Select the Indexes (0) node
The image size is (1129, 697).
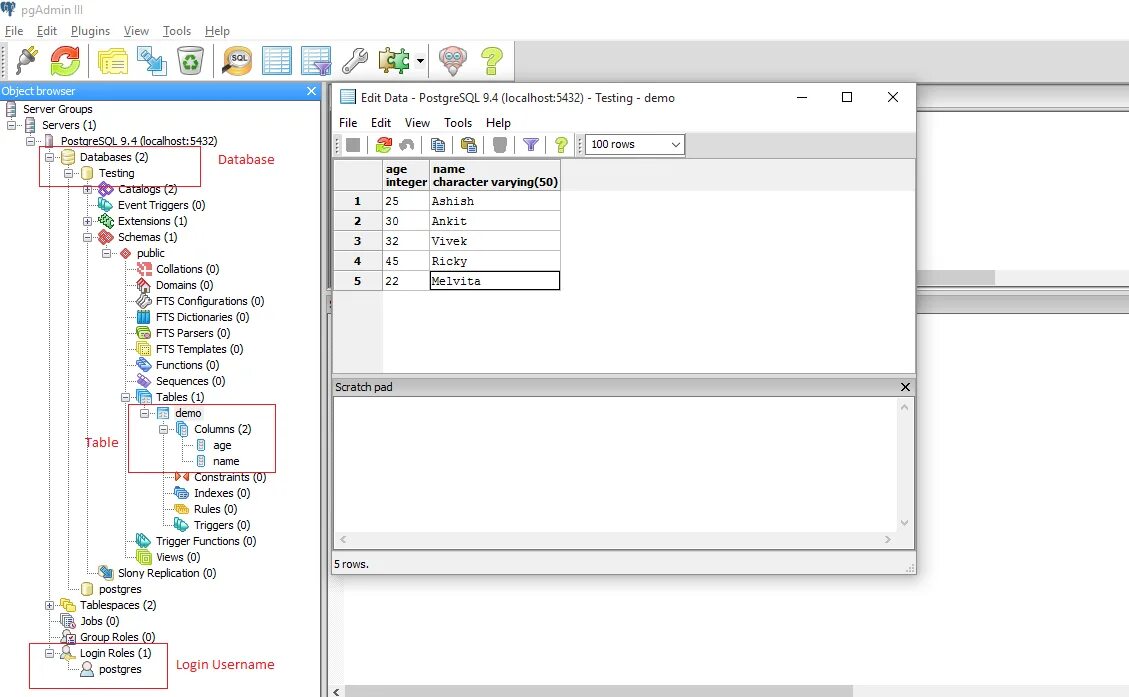(222, 493)
